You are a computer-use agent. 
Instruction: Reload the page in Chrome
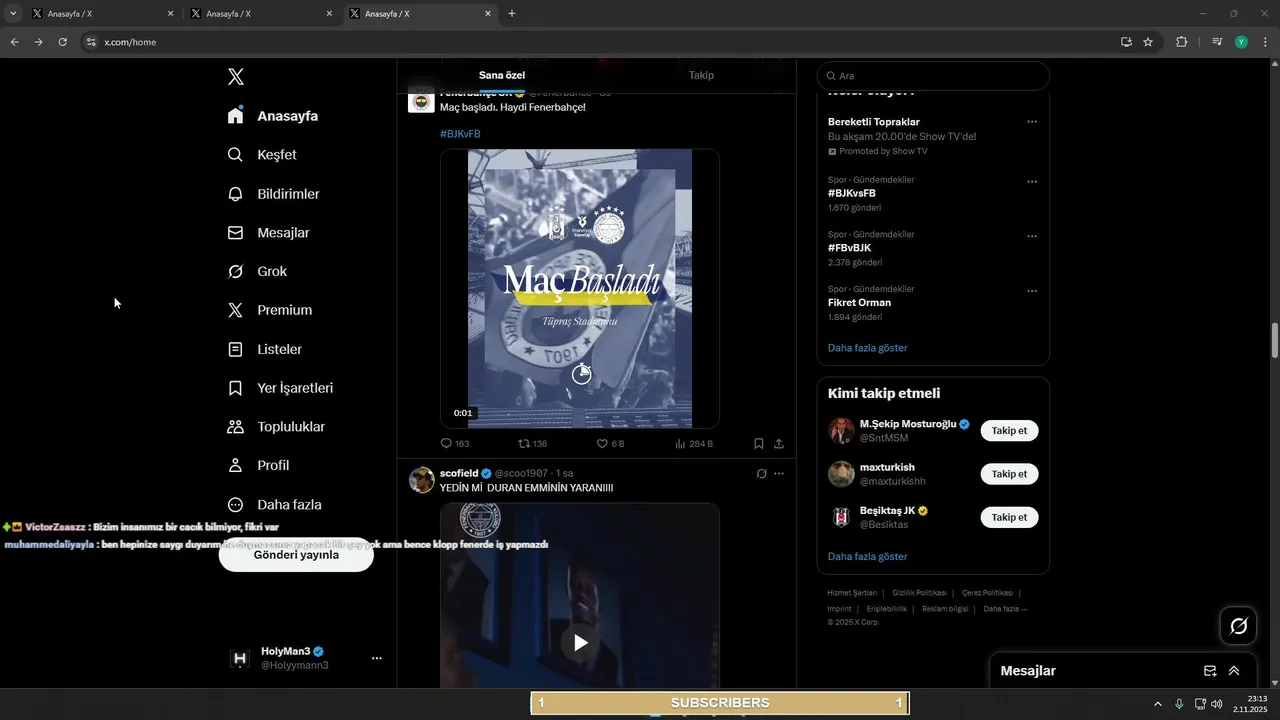coord(62,42)
